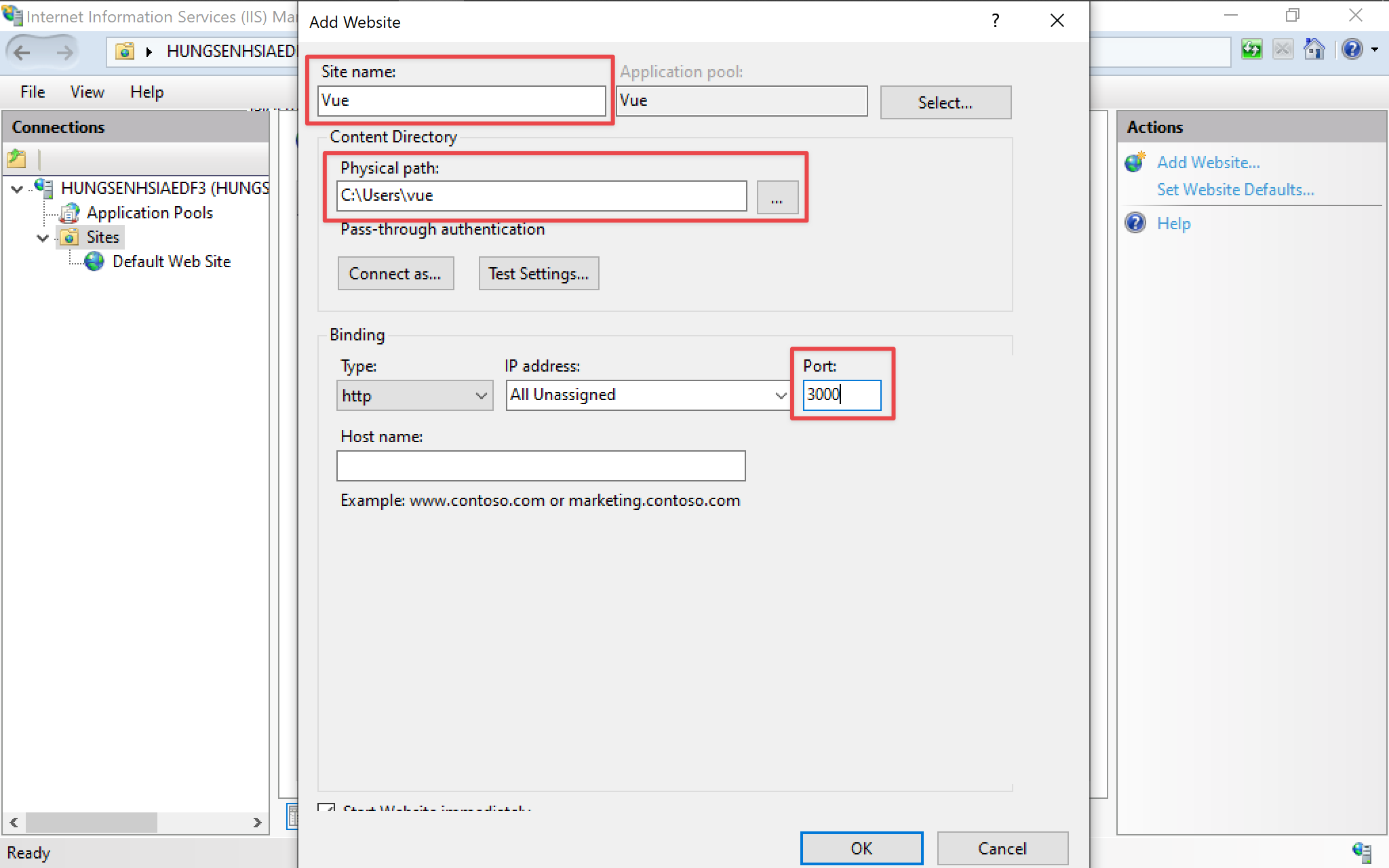Click the forward navigation arrow in IIS Manager
1389x868 pixels.
(64, 52)
